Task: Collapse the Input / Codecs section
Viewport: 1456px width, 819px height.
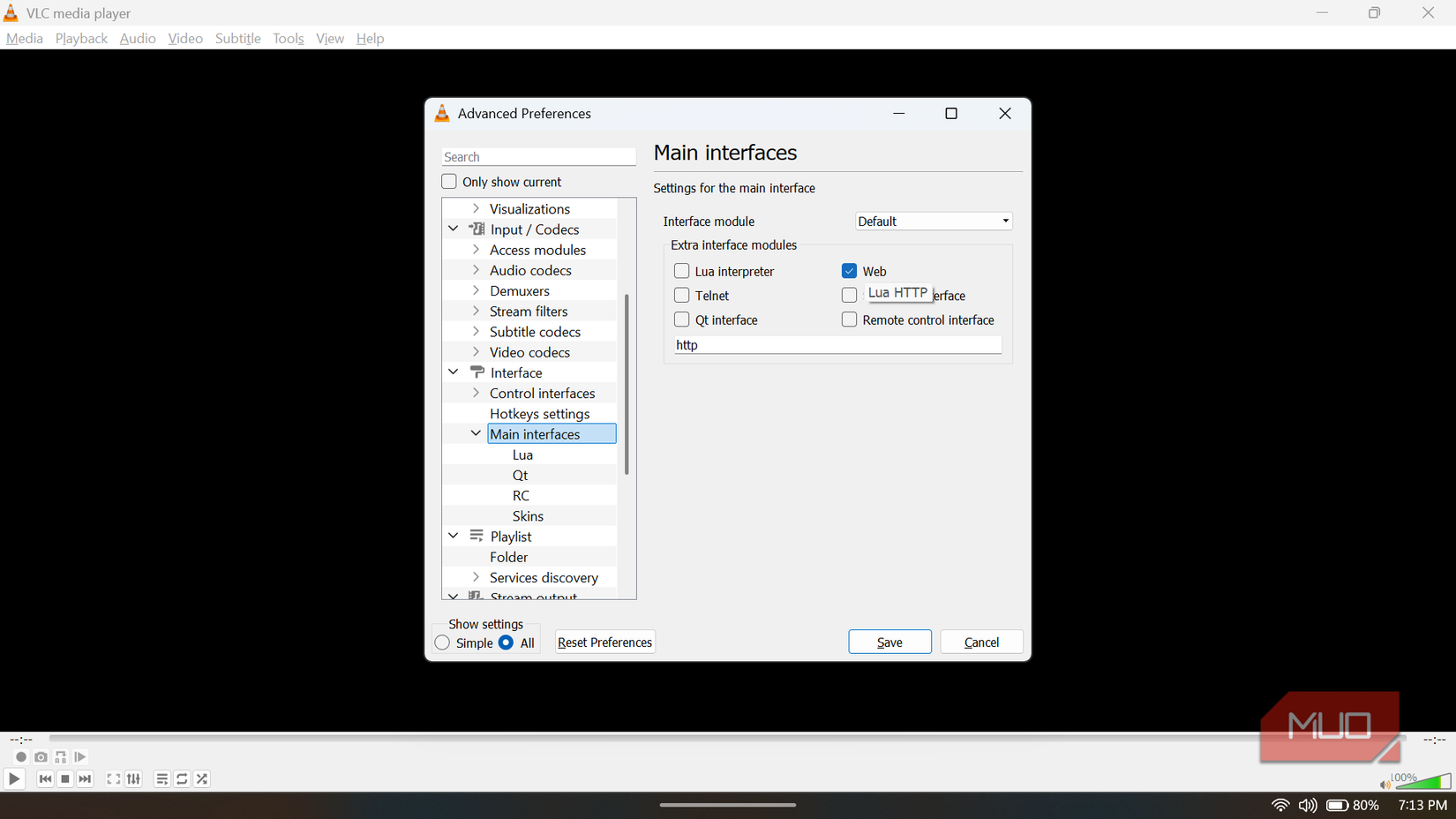Action: click(x=454, y=229)
